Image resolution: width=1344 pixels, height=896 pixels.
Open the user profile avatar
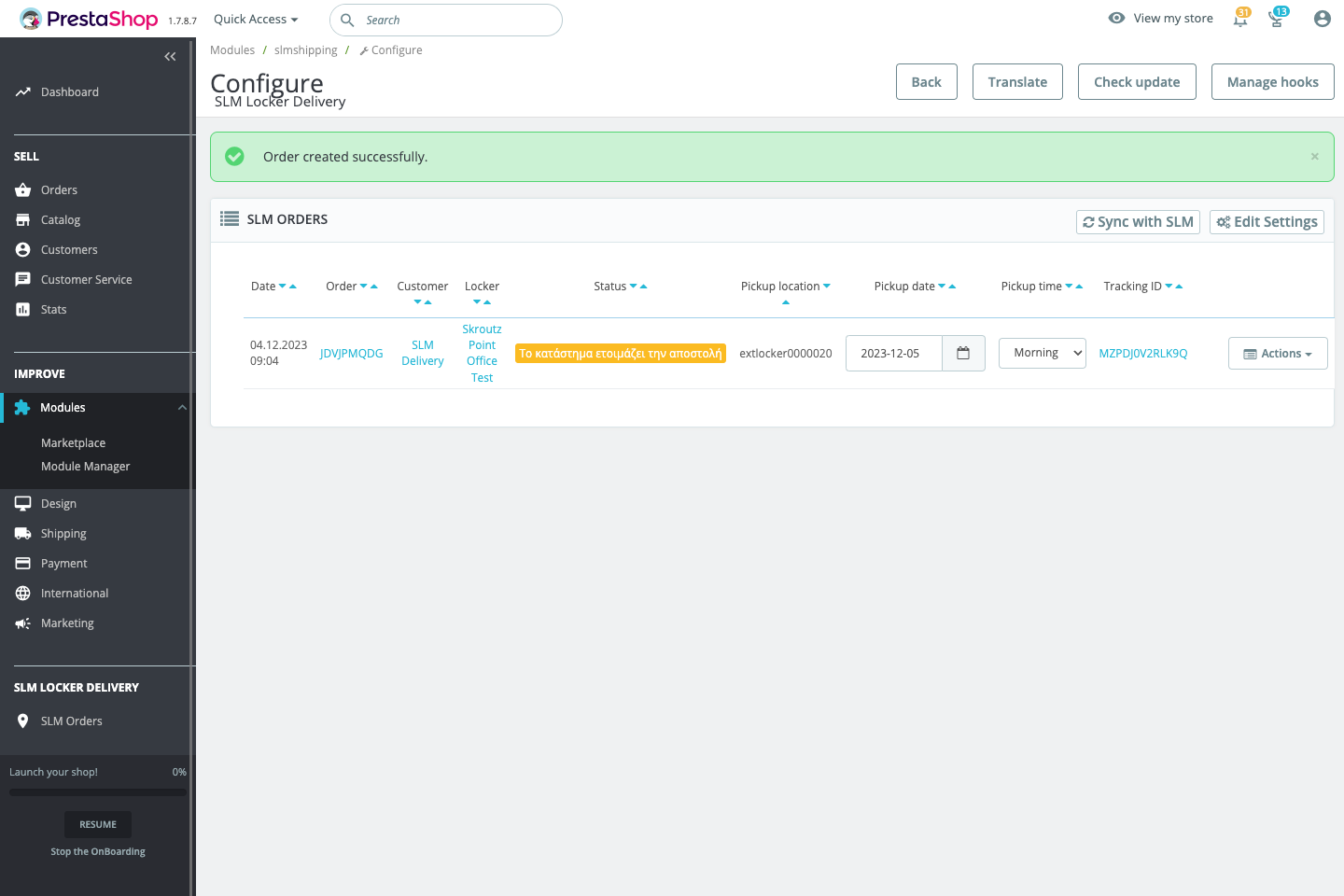[x=1322, y=19]
